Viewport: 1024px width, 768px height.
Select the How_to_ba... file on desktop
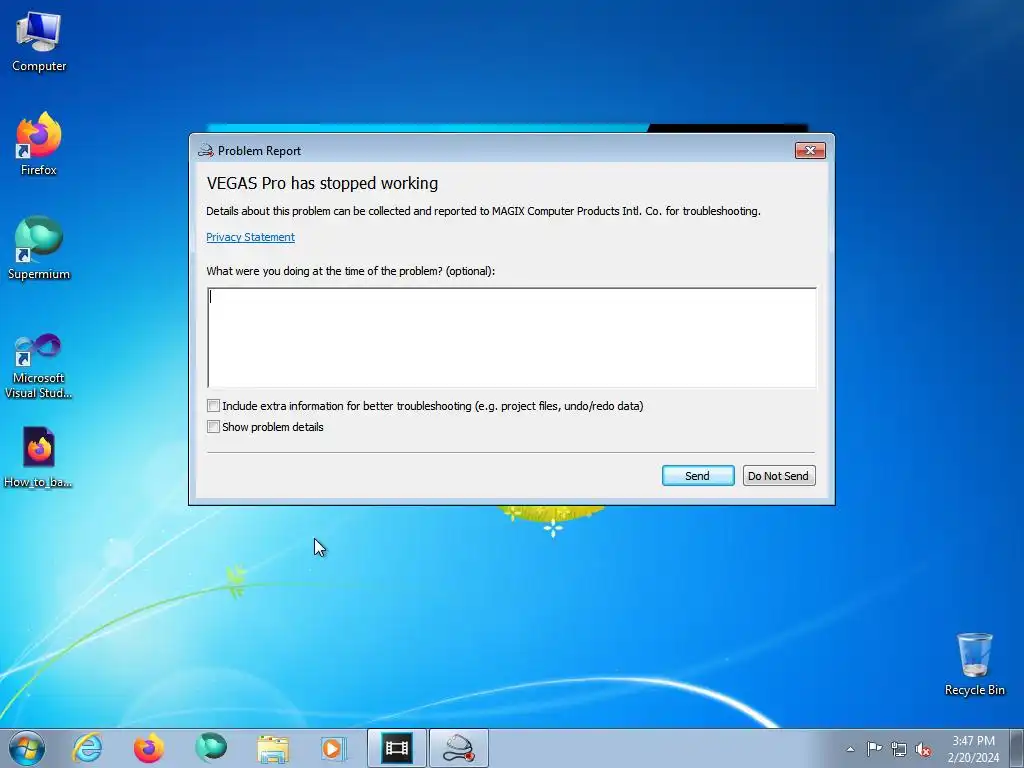[39, 457]
